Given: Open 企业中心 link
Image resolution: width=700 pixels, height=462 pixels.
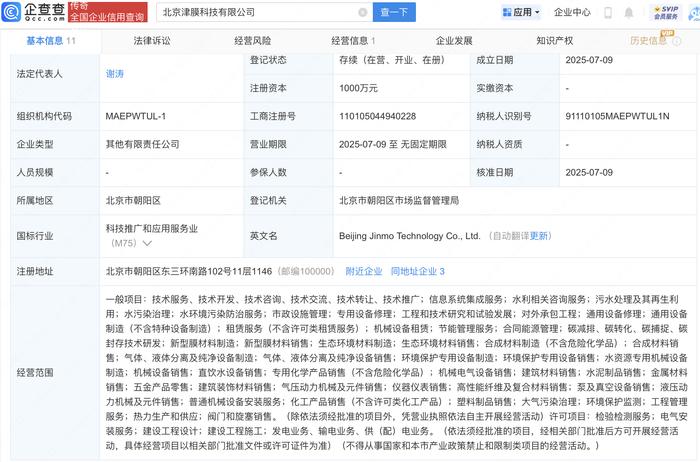Looking at the screenshot, I should click(572, 12).
